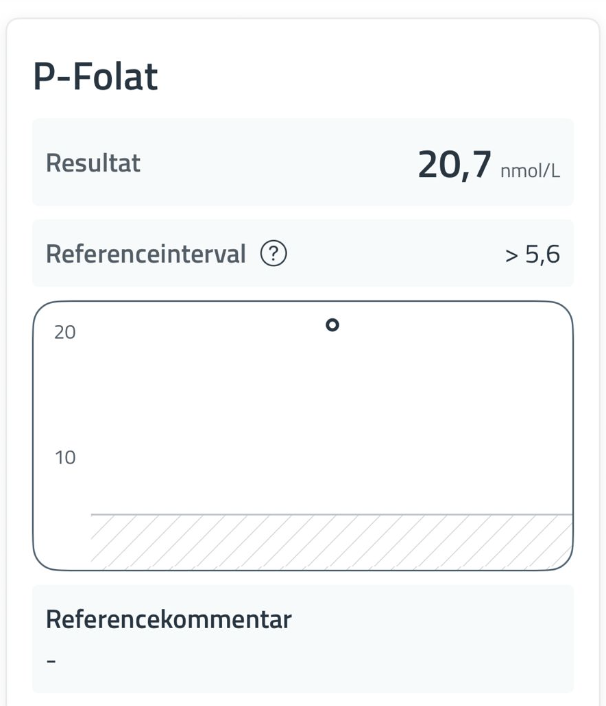Click the dash under Referencekommentar
This screenshot has height=706, width=606.
pyautogui.click(x=51, y=661)
